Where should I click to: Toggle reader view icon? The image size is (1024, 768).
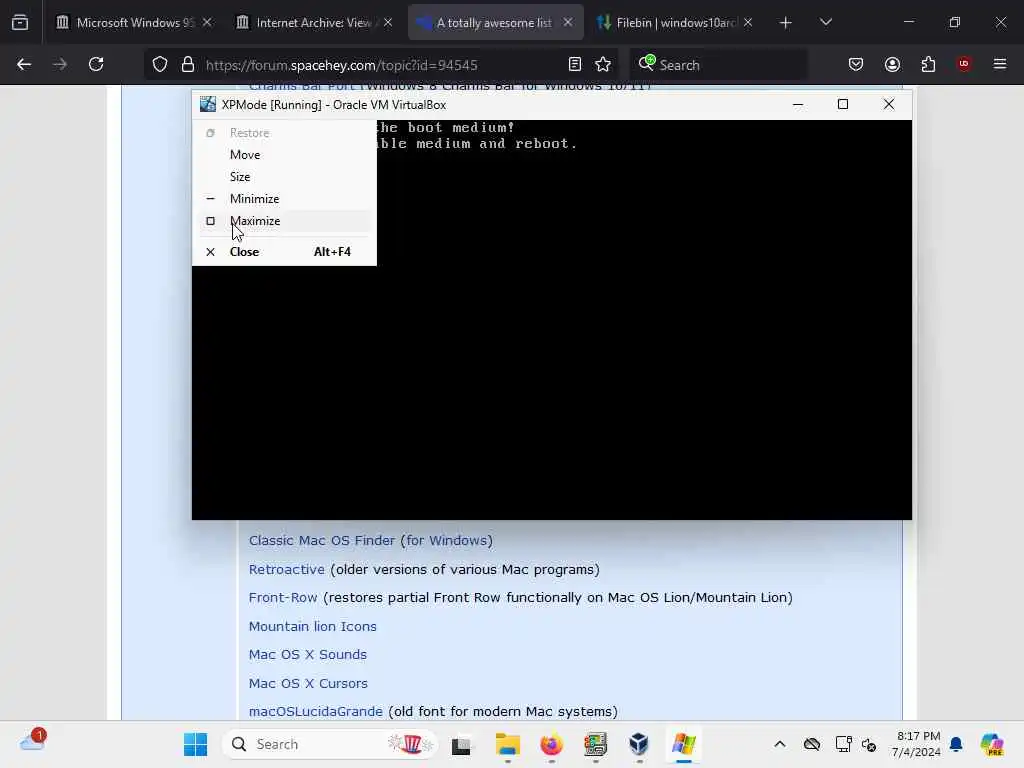click(x=575, y=64)
